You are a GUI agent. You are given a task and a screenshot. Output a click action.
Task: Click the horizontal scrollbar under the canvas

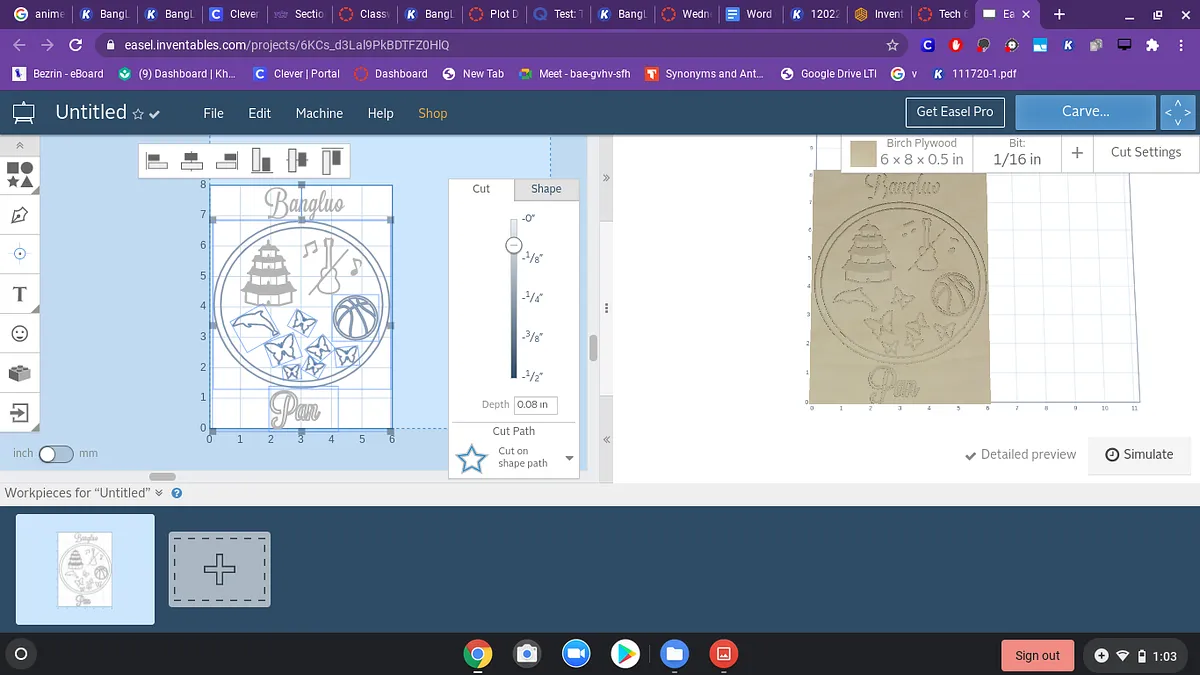(x=162, y=476)
